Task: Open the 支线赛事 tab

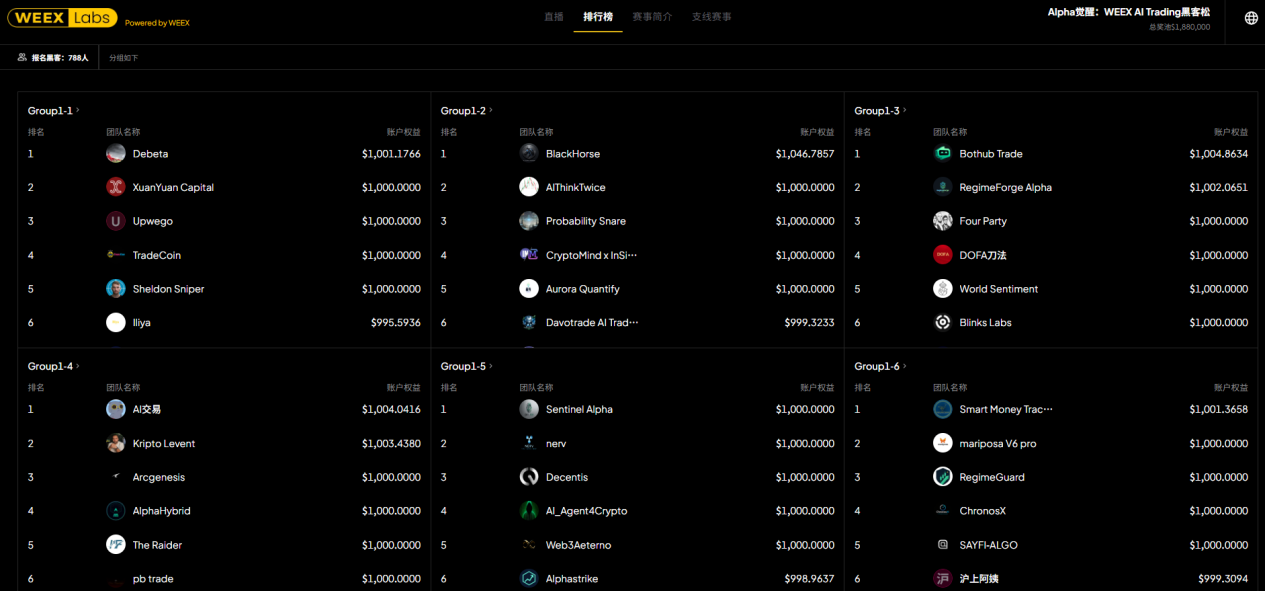Action: click(x=711, y=17)
